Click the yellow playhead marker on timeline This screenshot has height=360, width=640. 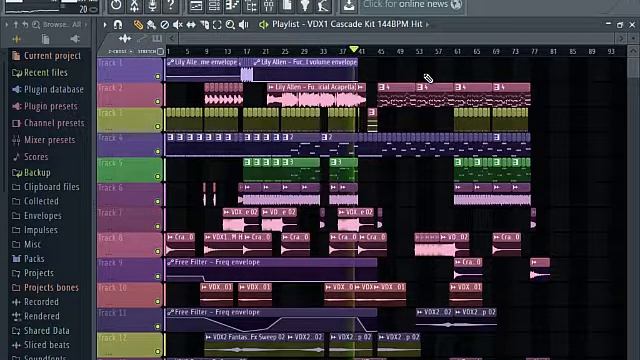click(x=354, y=49)
